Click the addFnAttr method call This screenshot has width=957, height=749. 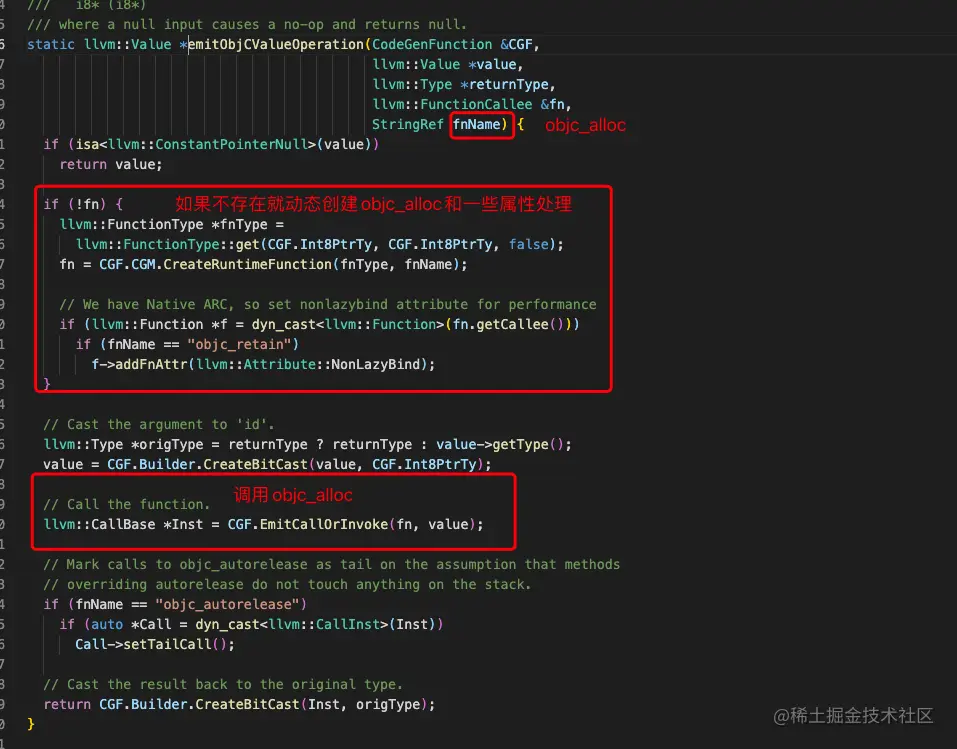pos(151,364)
